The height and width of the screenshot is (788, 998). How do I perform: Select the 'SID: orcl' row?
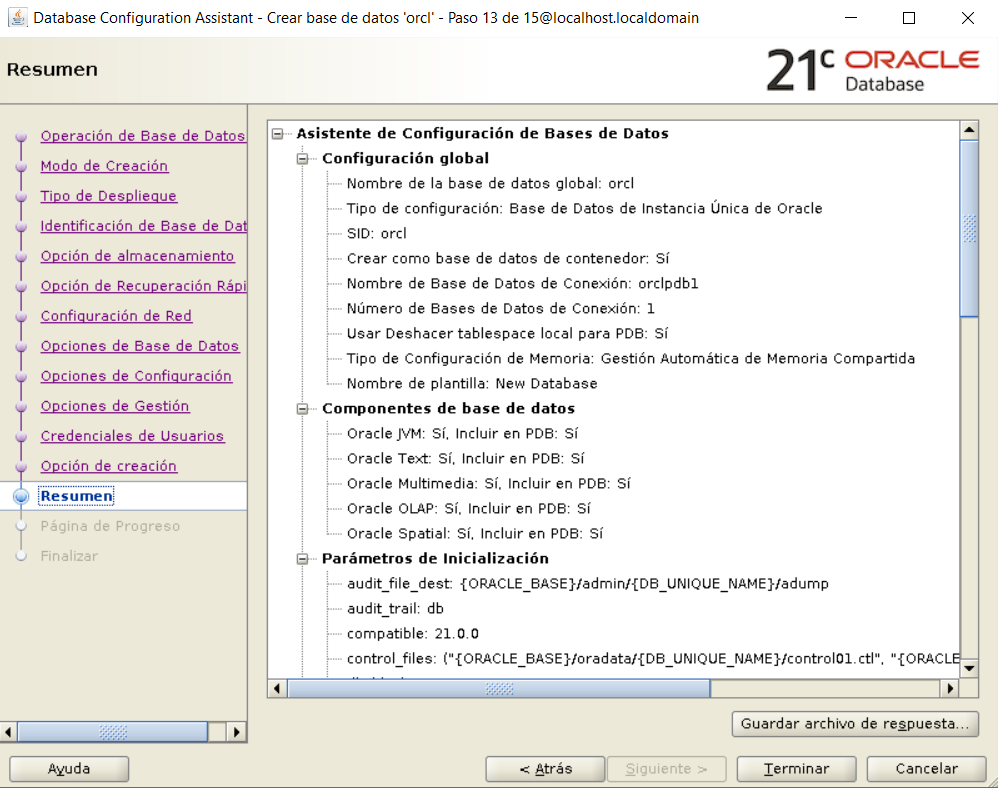click(376, 234)
